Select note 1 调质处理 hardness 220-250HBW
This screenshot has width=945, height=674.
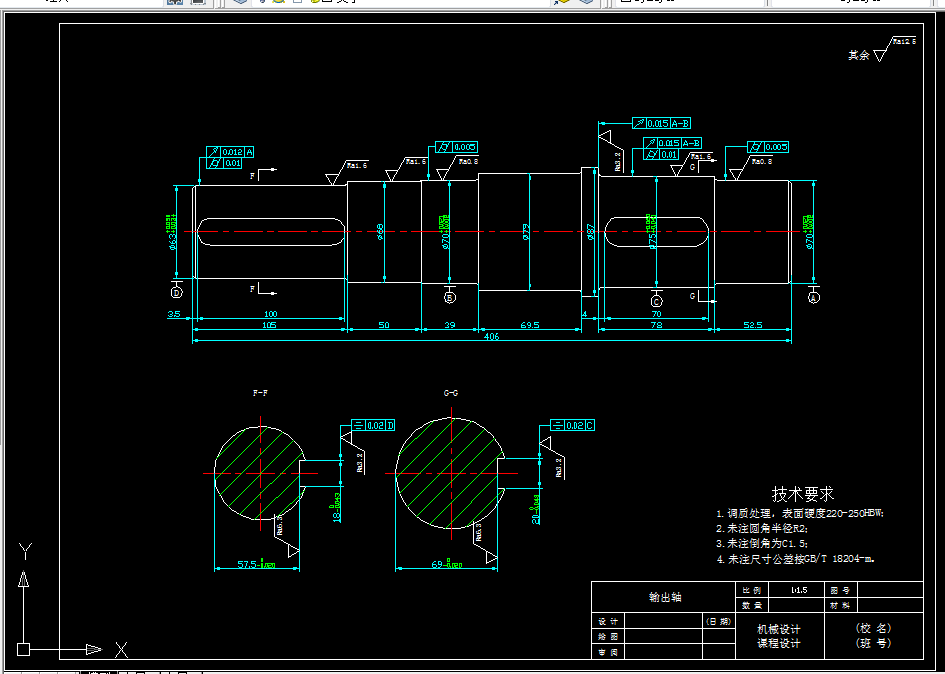coord(800,514)
